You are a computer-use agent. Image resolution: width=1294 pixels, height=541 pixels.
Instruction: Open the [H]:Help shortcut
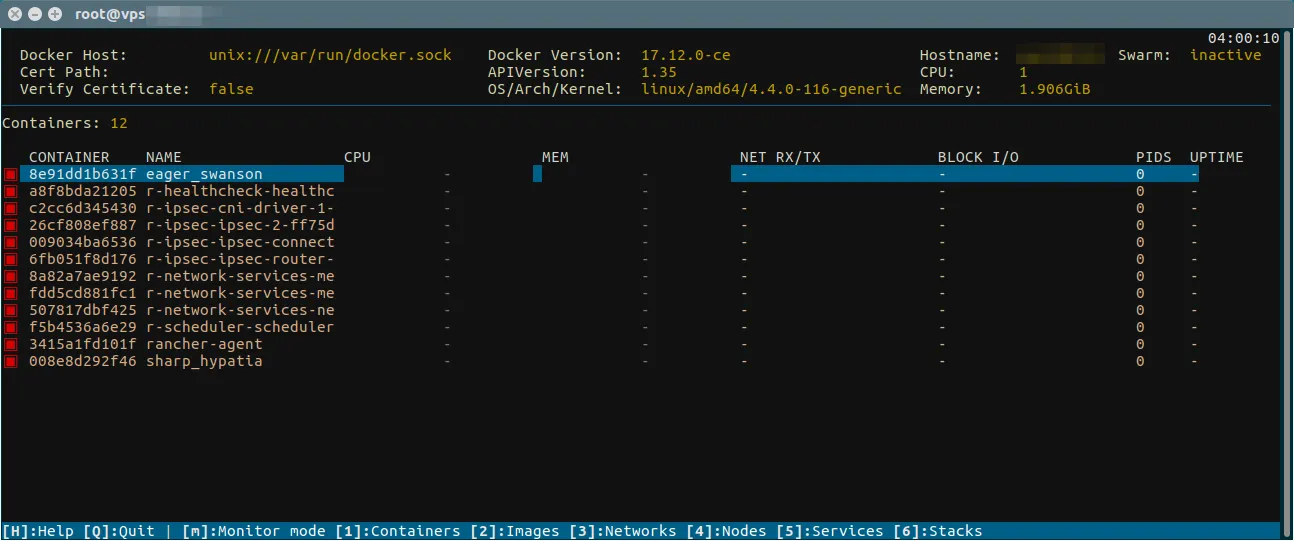(29, 531)
